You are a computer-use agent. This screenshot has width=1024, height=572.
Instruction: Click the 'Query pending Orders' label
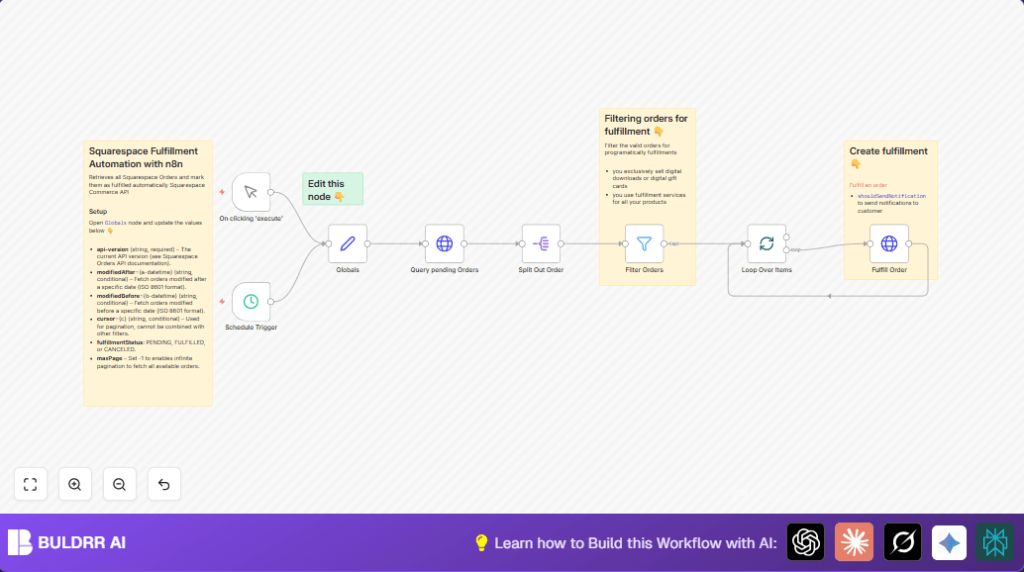tap(444, 270)
